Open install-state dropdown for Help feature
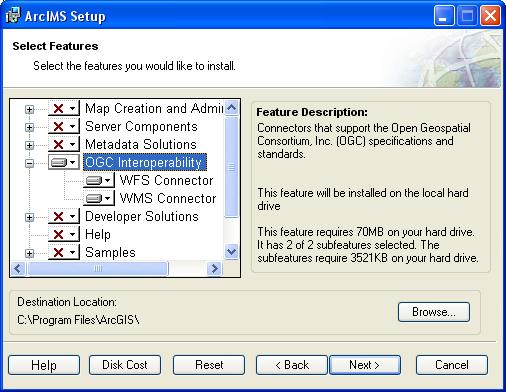 64,234
